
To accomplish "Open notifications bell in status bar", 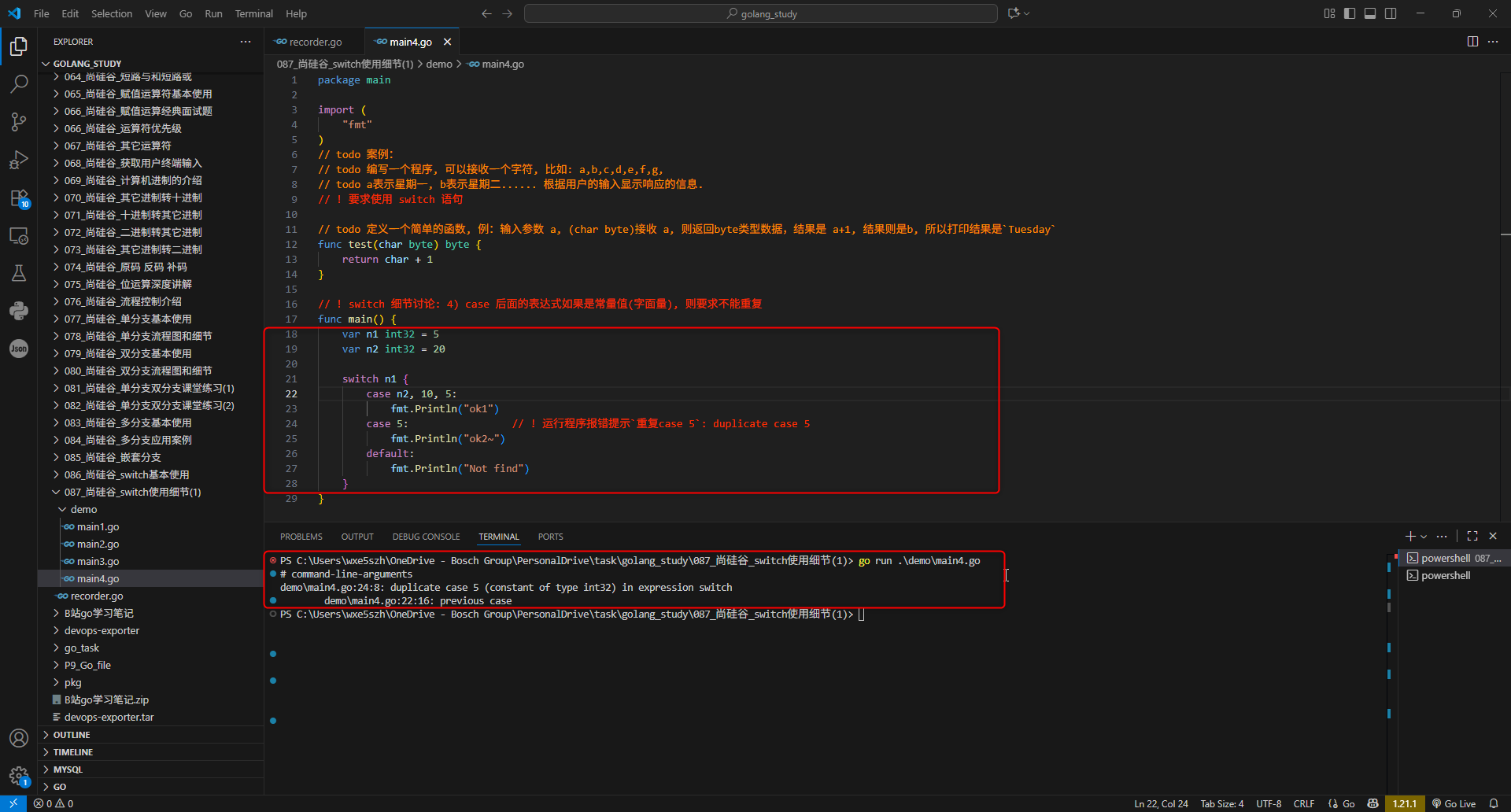I will (1494, 803).
